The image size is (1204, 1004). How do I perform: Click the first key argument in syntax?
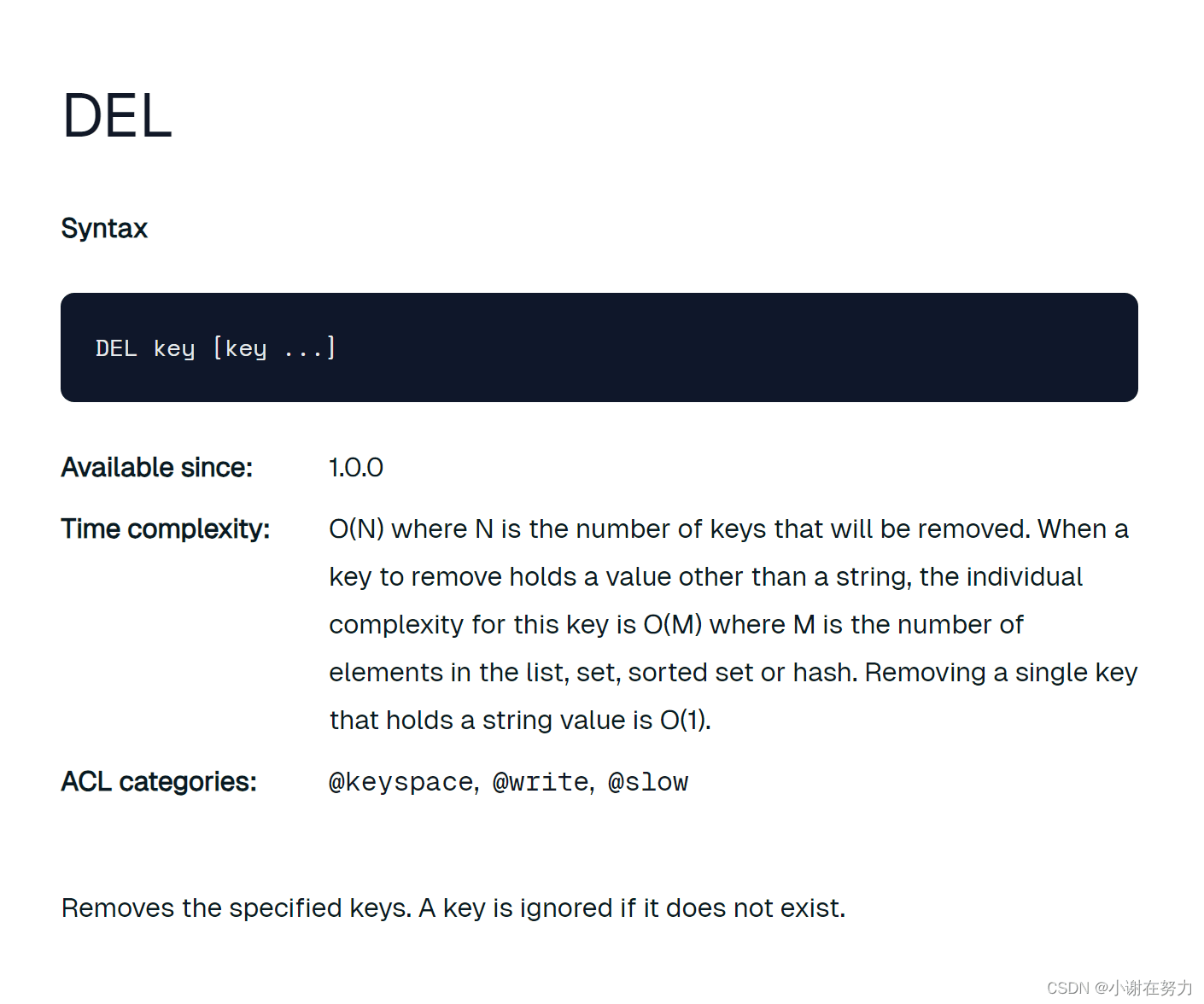pyautogui.click(x=174, y=348)
